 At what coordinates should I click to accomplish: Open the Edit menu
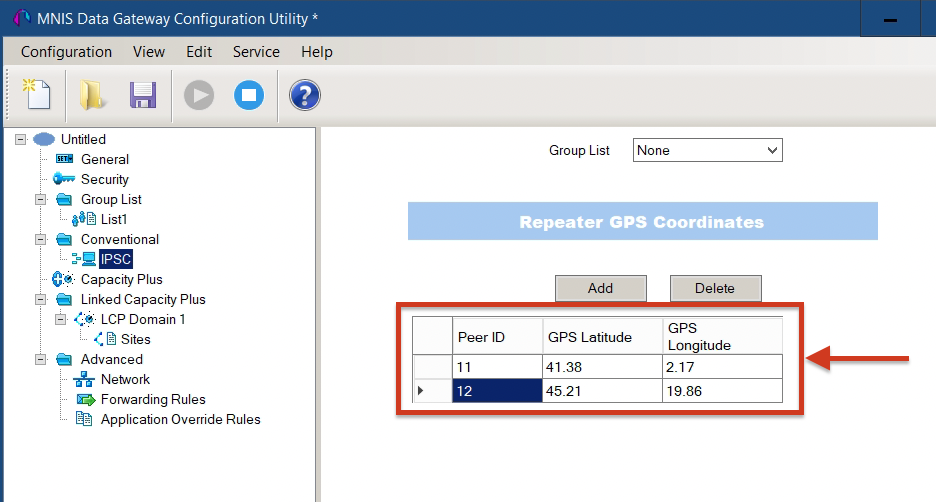(199, 52)
